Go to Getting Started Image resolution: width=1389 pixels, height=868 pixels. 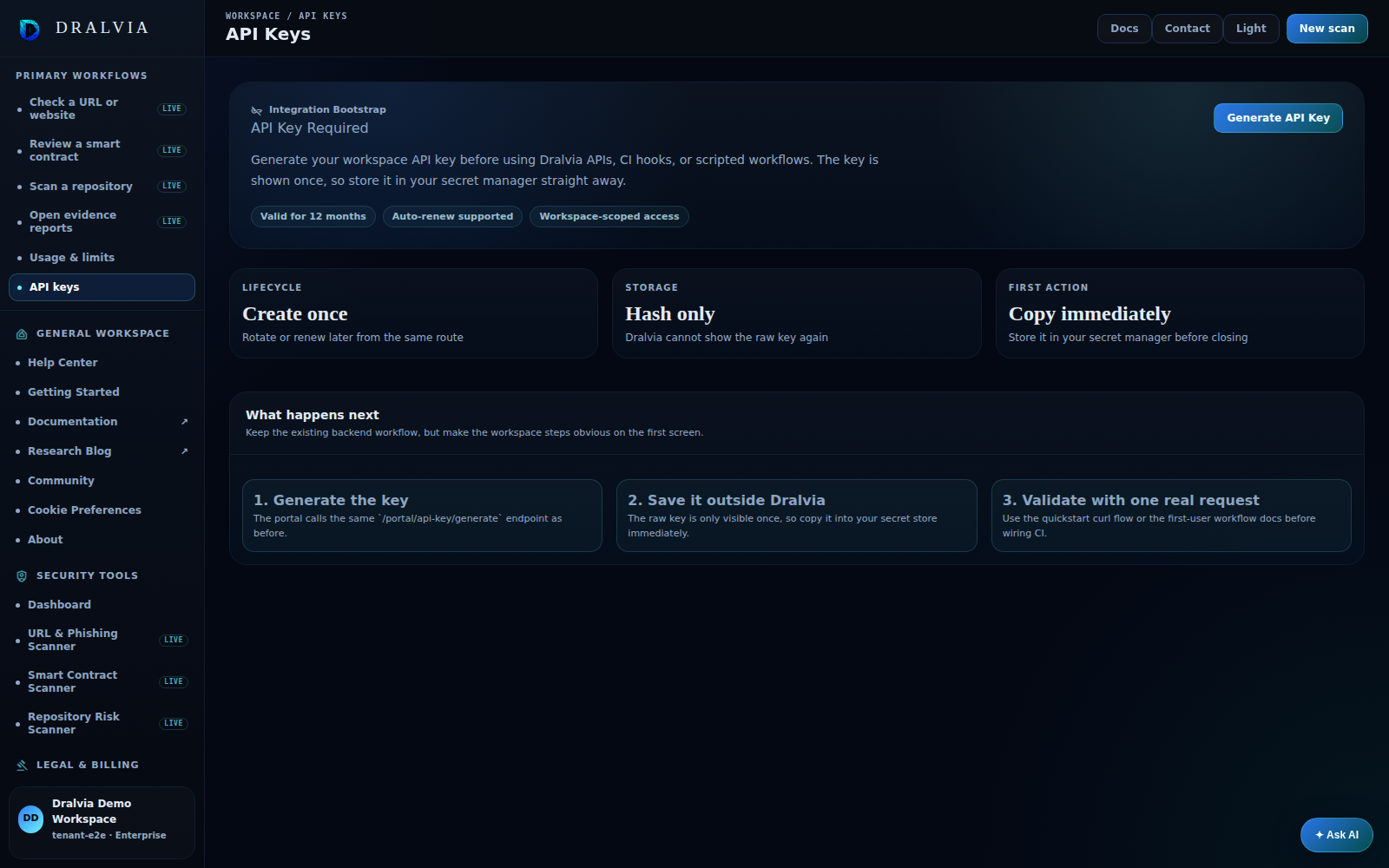(x=102, y=392)
